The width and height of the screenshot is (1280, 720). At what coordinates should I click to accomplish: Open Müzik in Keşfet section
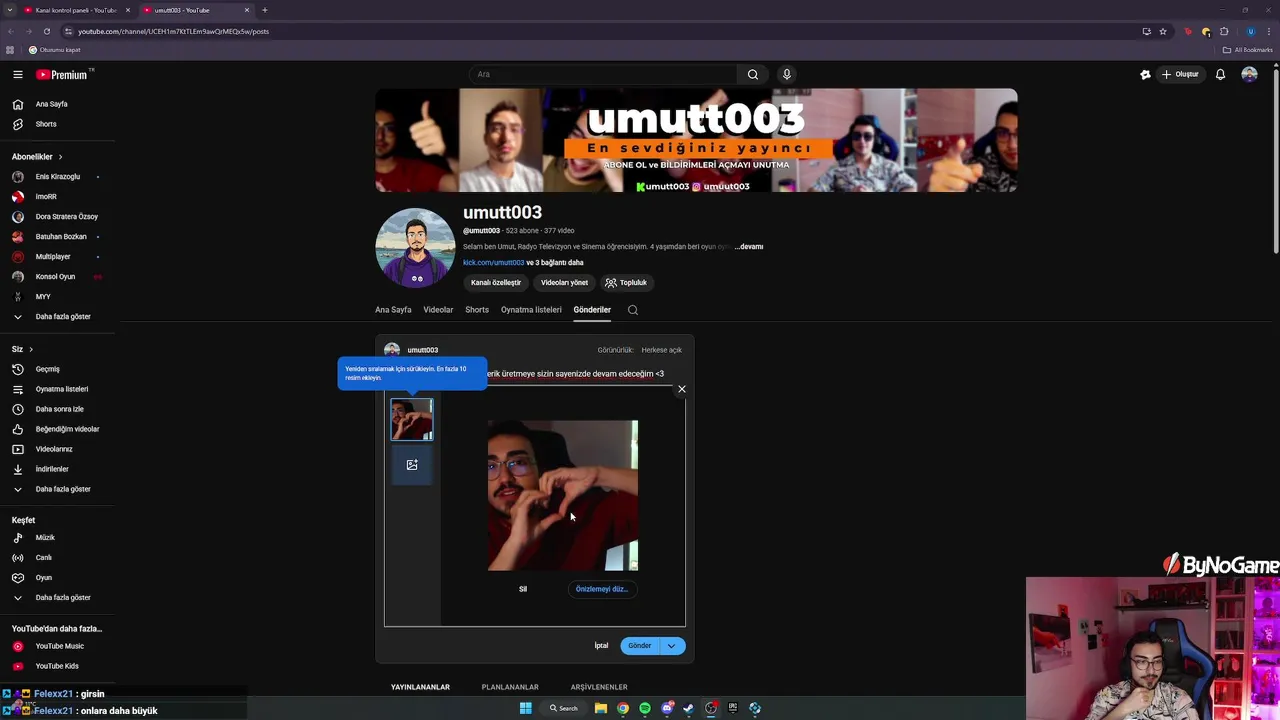(45, 538)
